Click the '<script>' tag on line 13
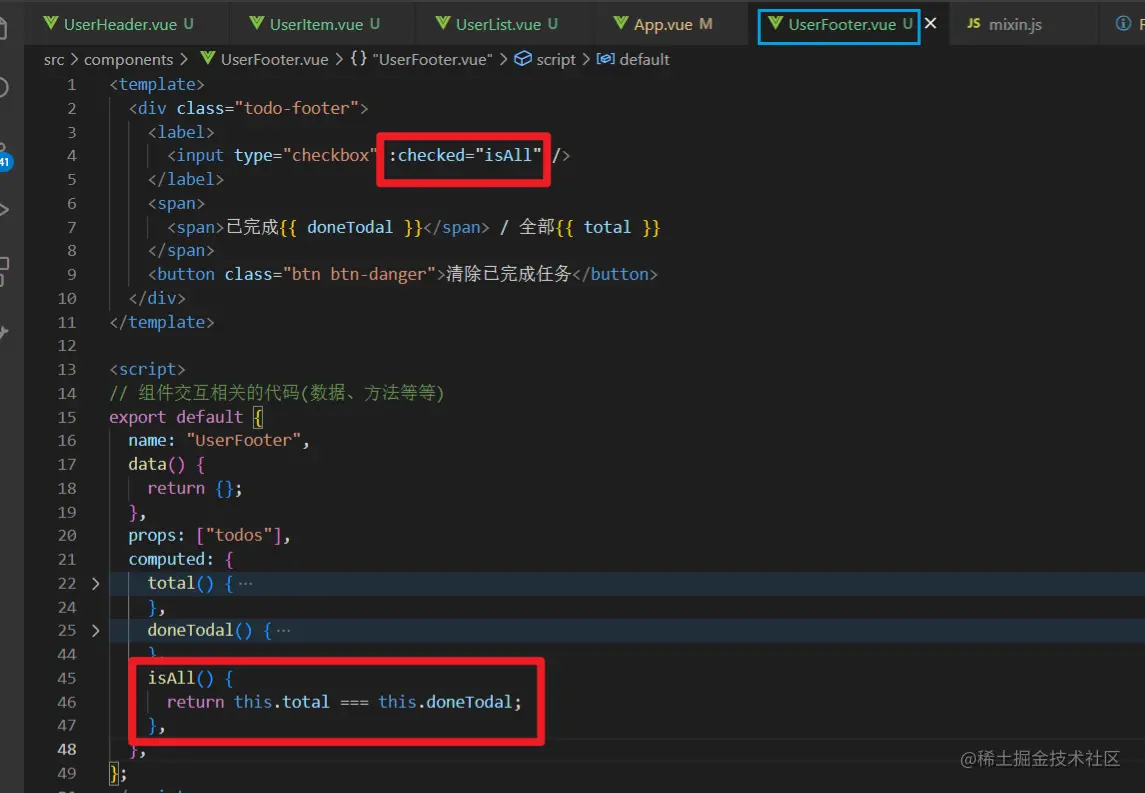Image resolution: width=1145 pixels, height=793 pixels. click(x=147, y=369)
